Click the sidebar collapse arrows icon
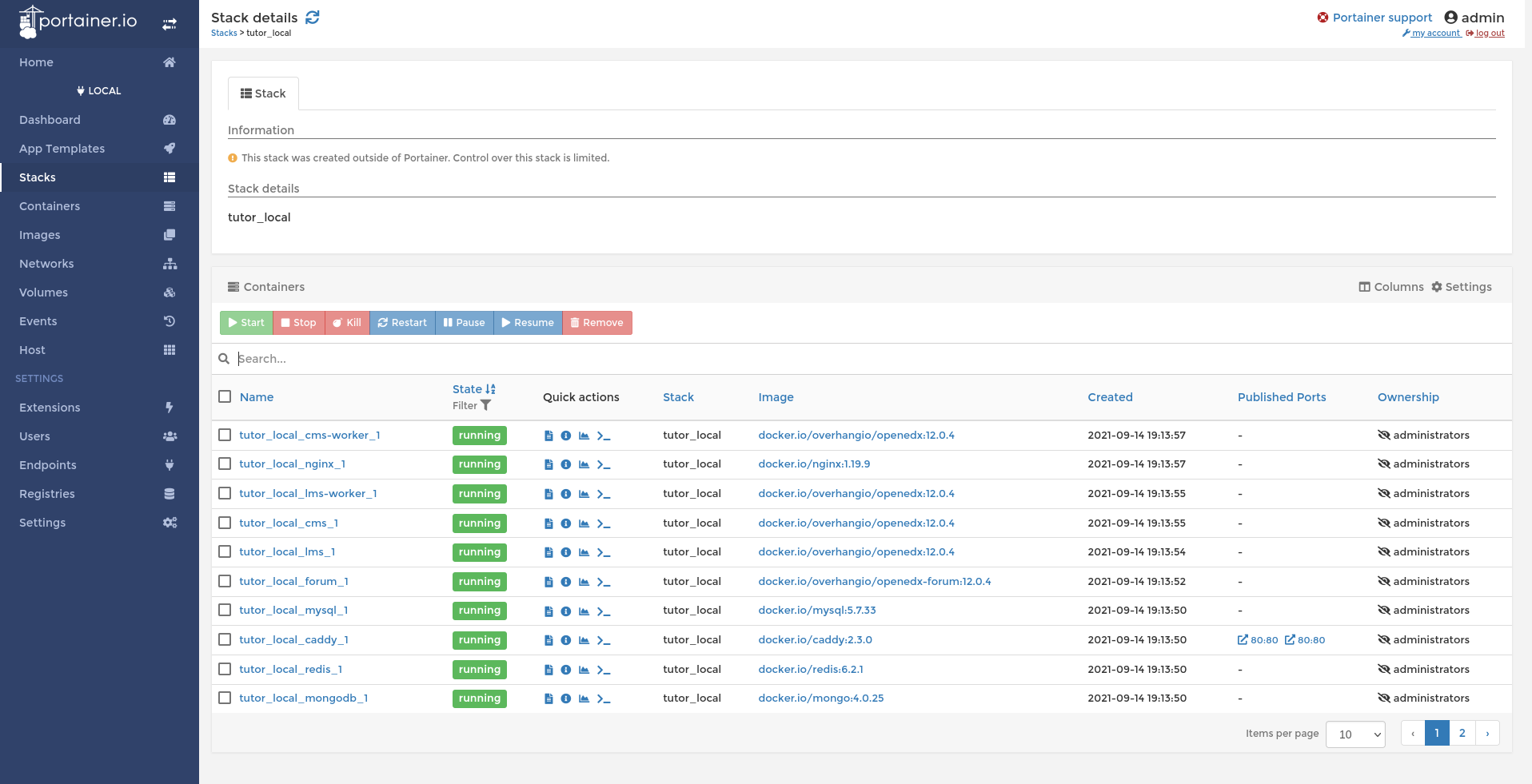 (x=170, y=24)
